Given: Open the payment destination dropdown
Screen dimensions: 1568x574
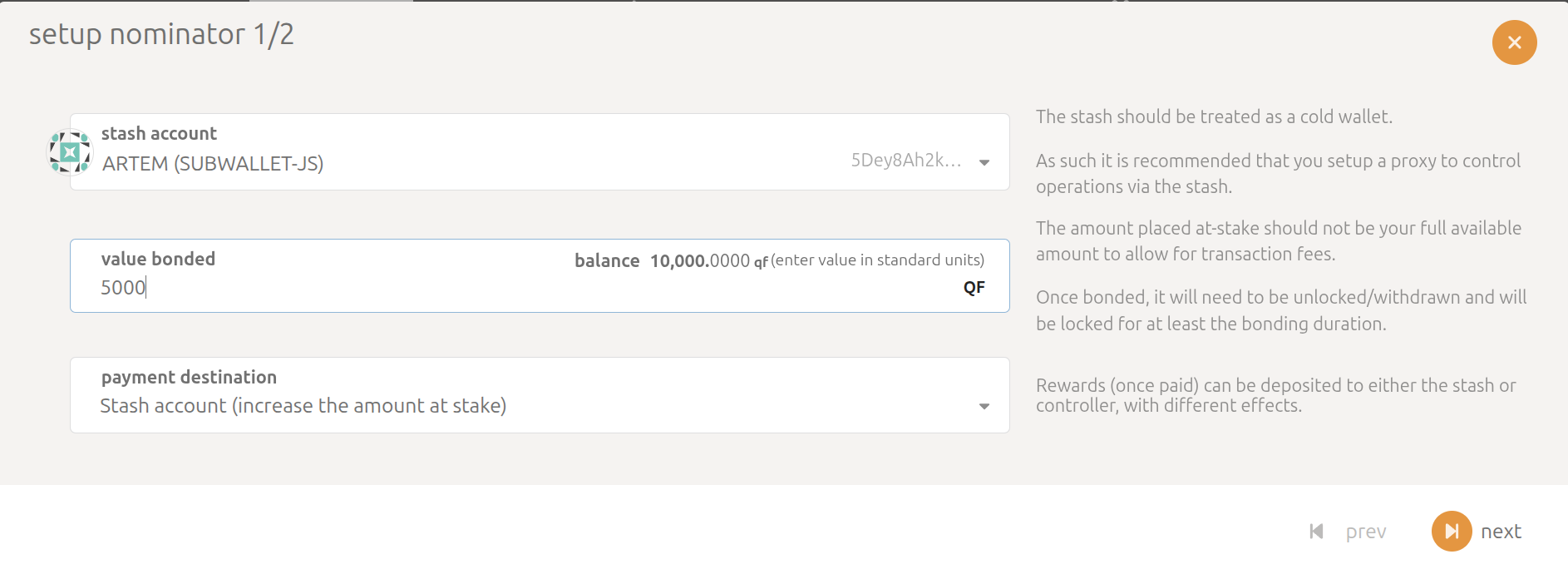Looking at the screenshot, I should coord(984,406).
